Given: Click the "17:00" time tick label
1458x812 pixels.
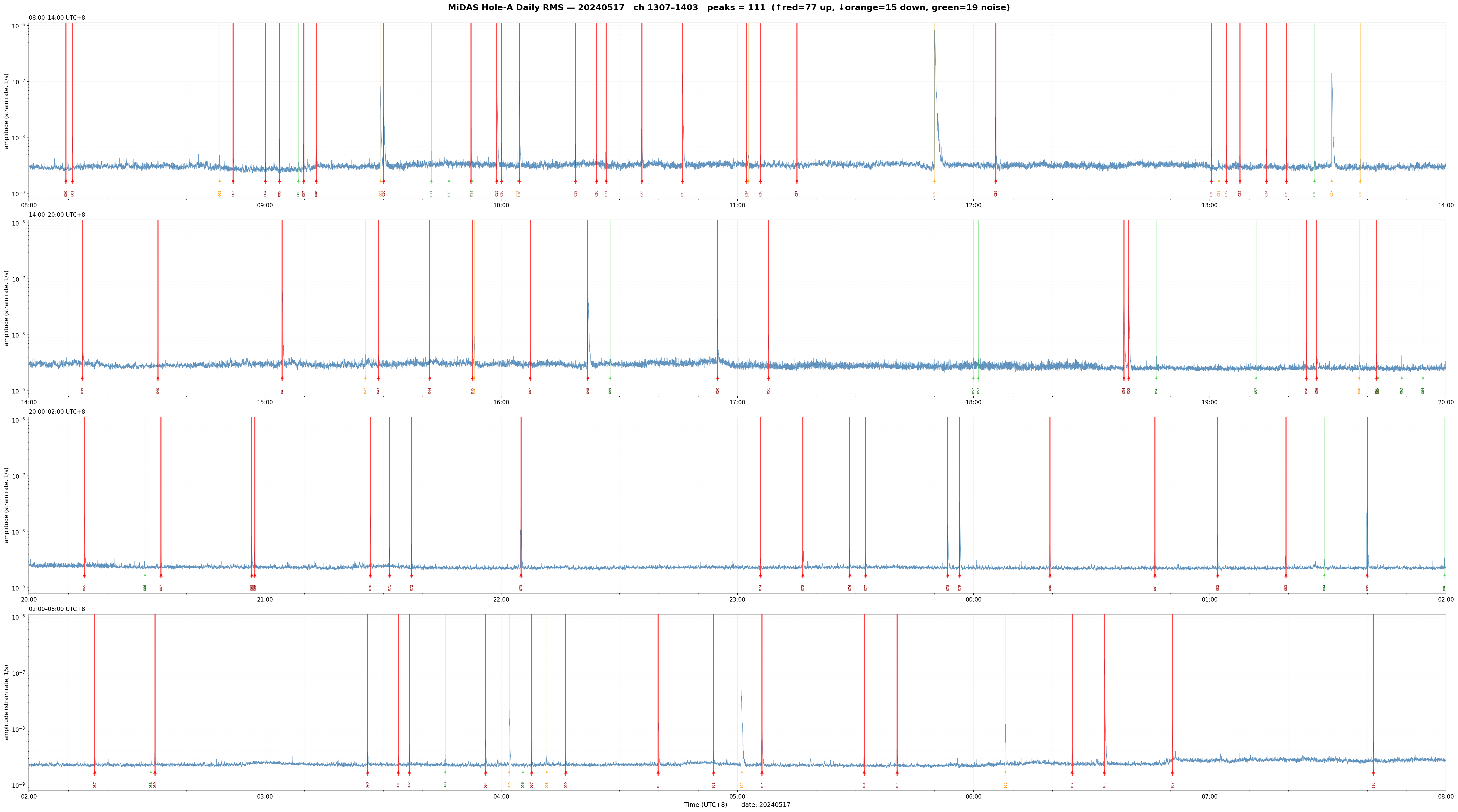Looking at the screenshot, I should 737,402.
